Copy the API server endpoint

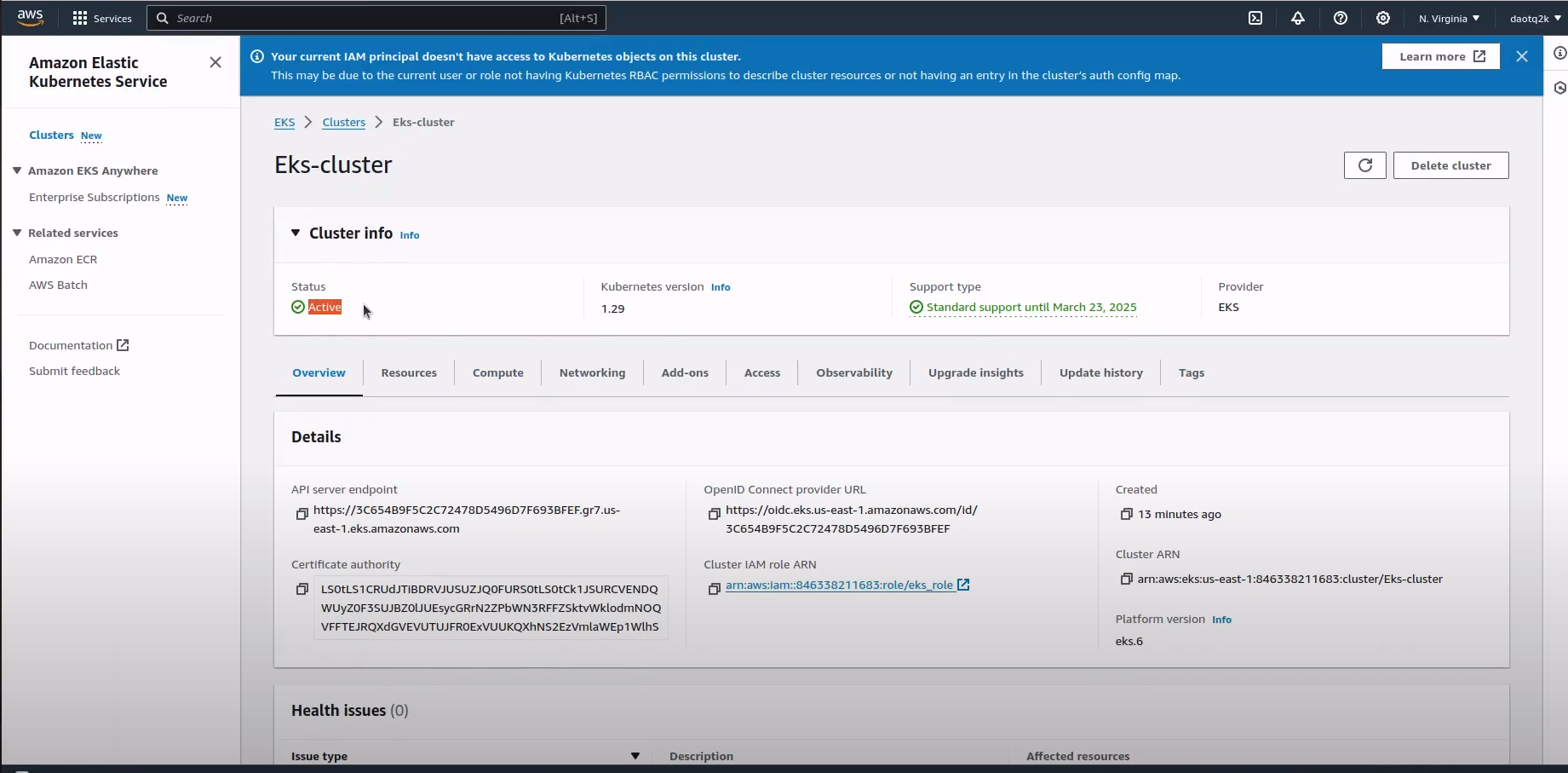pos(302,514)
